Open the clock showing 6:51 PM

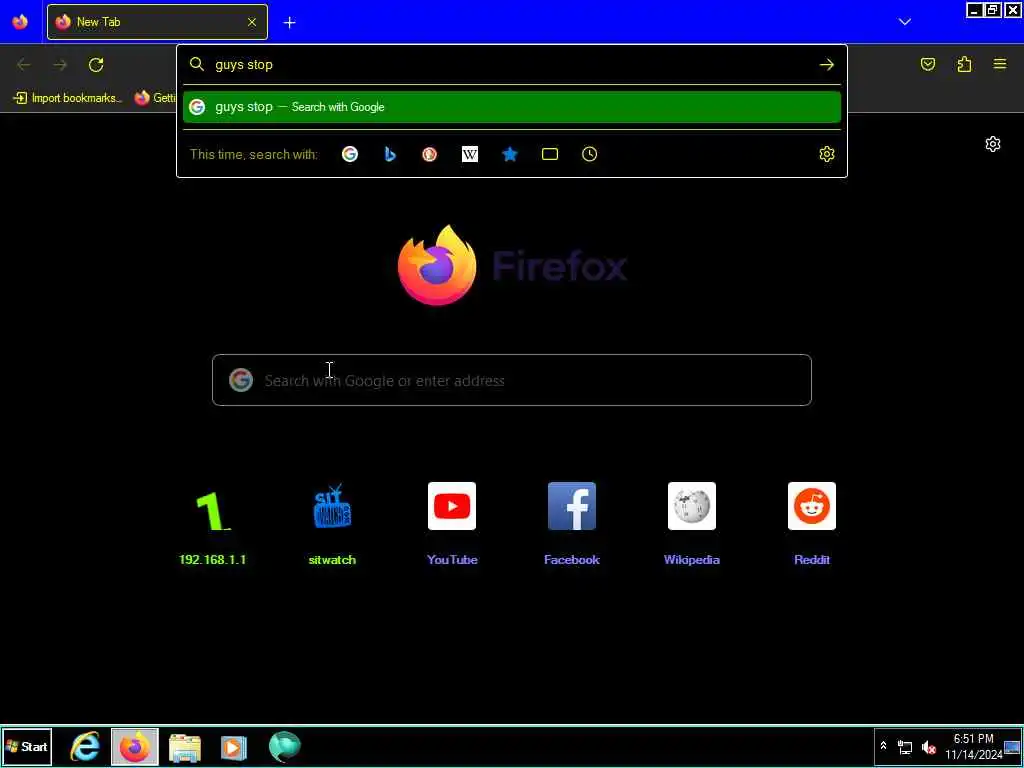point(973,746)
